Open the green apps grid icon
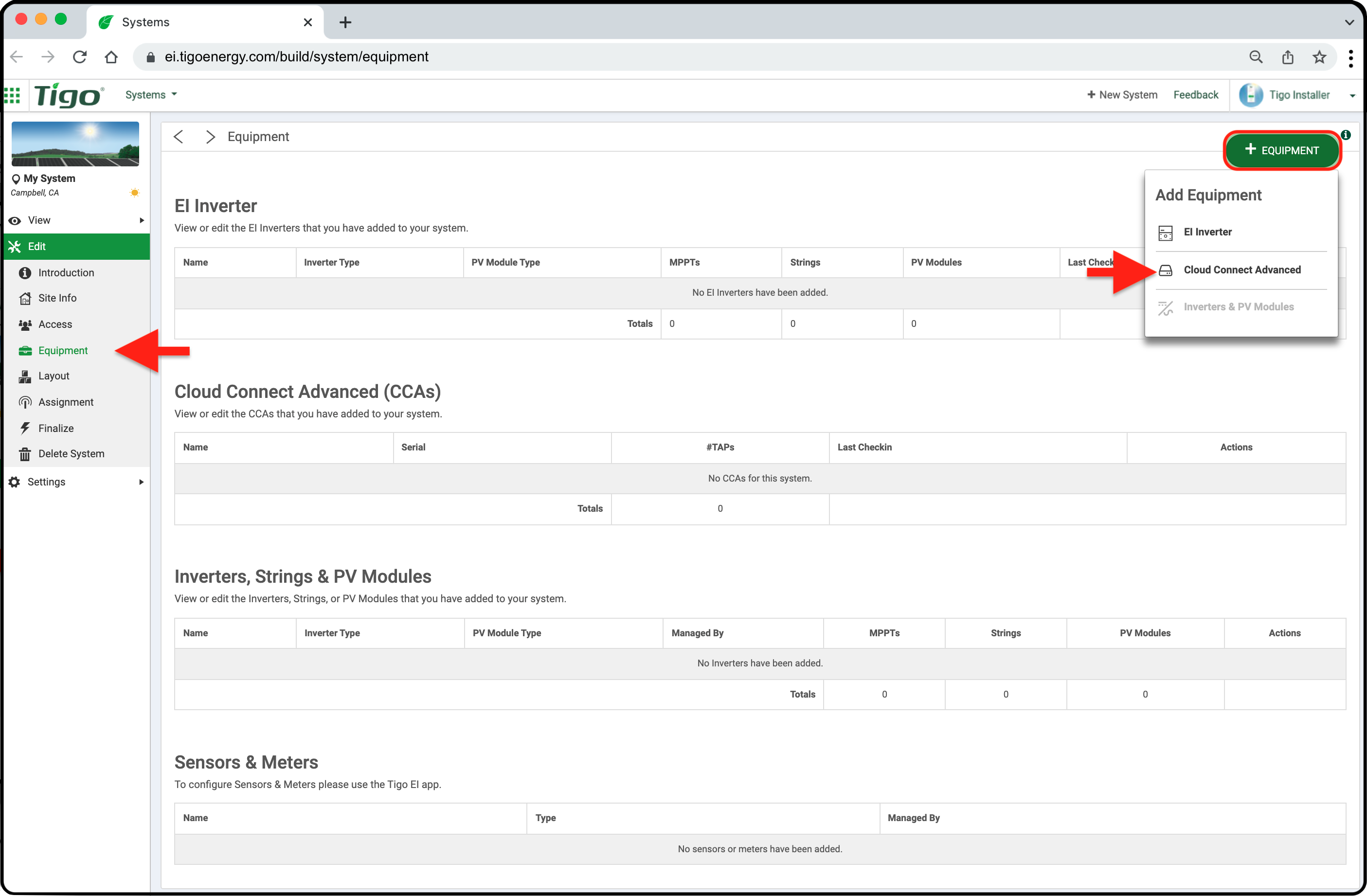The image size is (1367, 896). (x=12, y=95)
